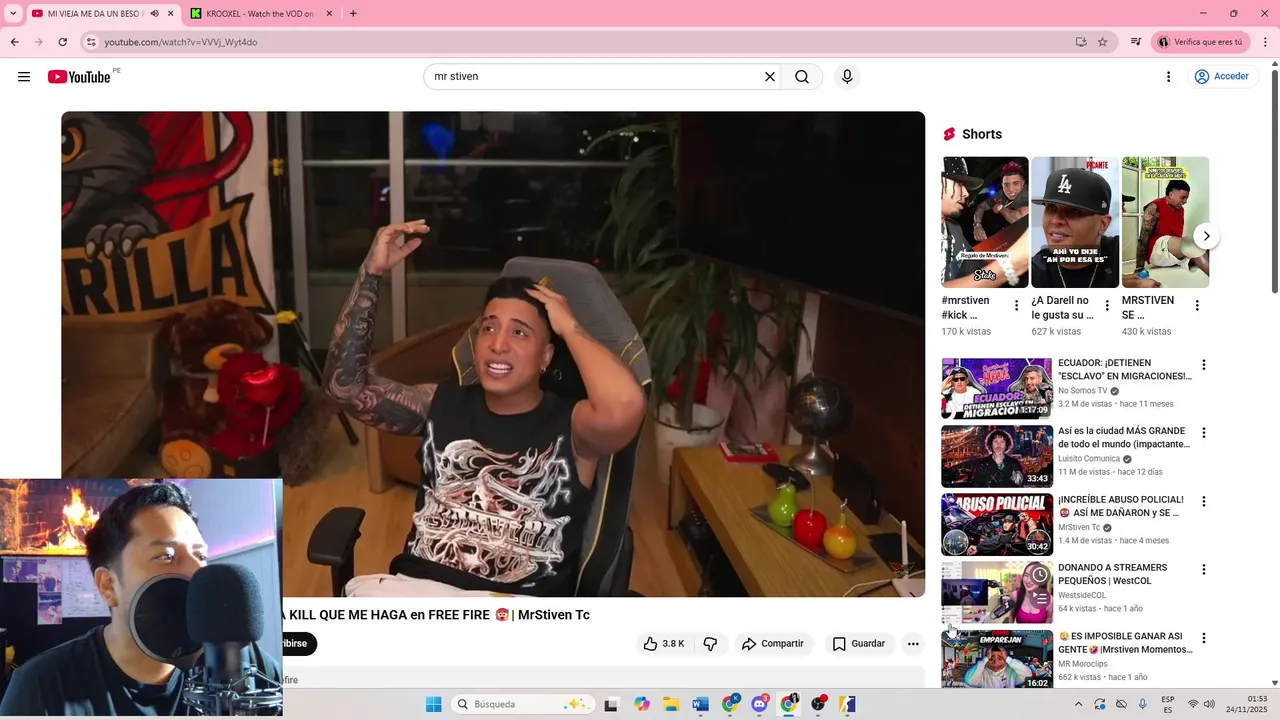The height and width of the screenshot is (720, 1280).
Task: Click the taskbar Búsqueda search box
Action: point(522,704)
